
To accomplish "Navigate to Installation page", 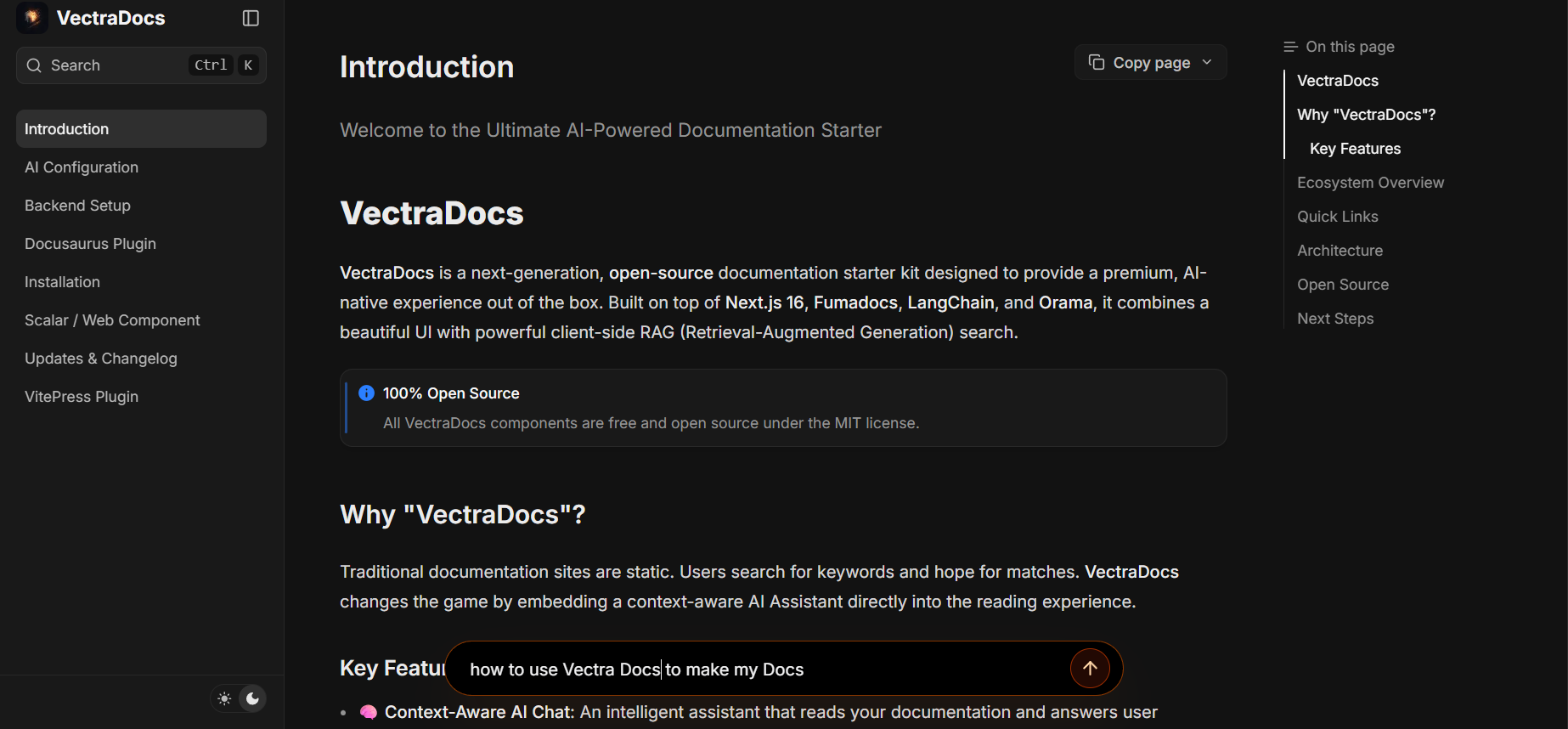I will [x=141, y=281].
